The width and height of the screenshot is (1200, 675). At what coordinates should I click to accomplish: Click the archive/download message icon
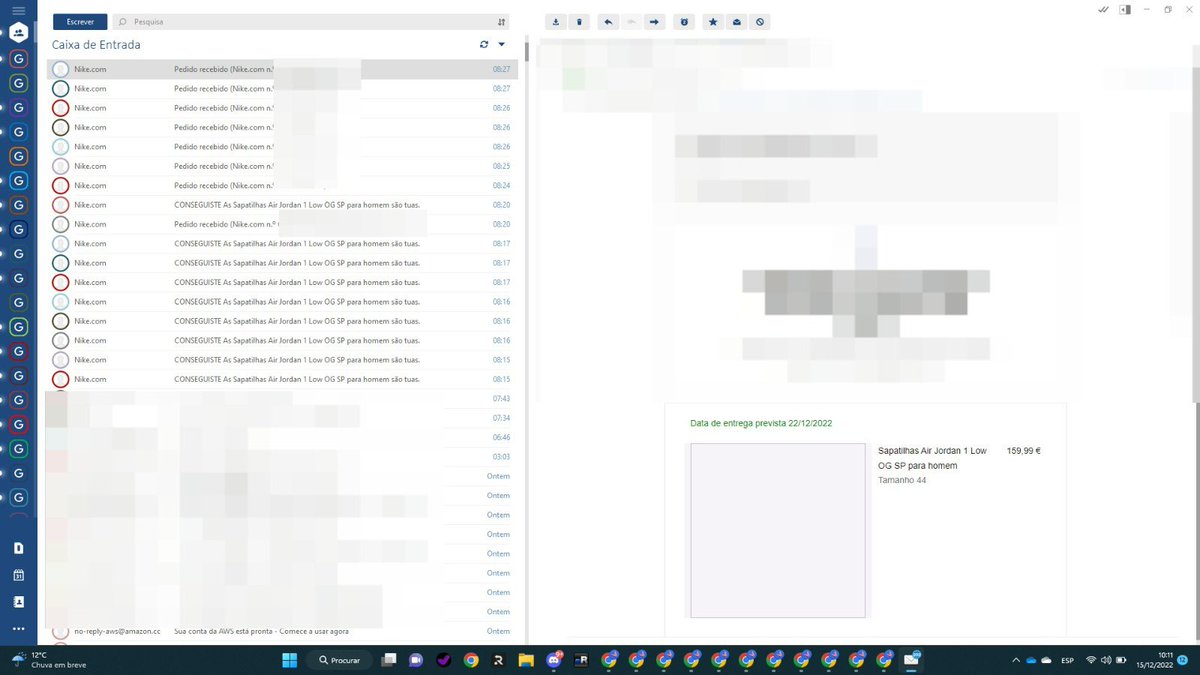(x=556, y=22)
